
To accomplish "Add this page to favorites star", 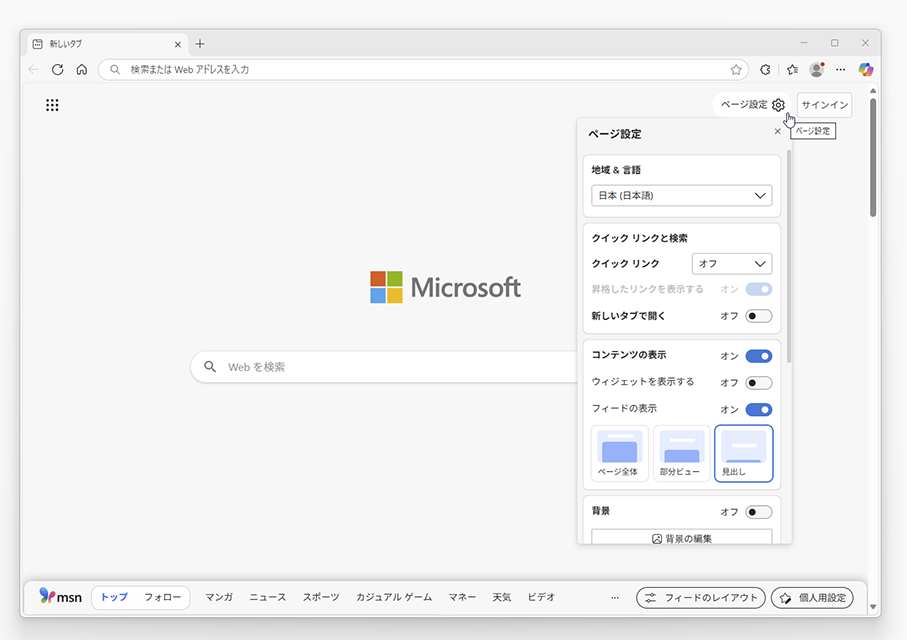I will pos(736,69).
